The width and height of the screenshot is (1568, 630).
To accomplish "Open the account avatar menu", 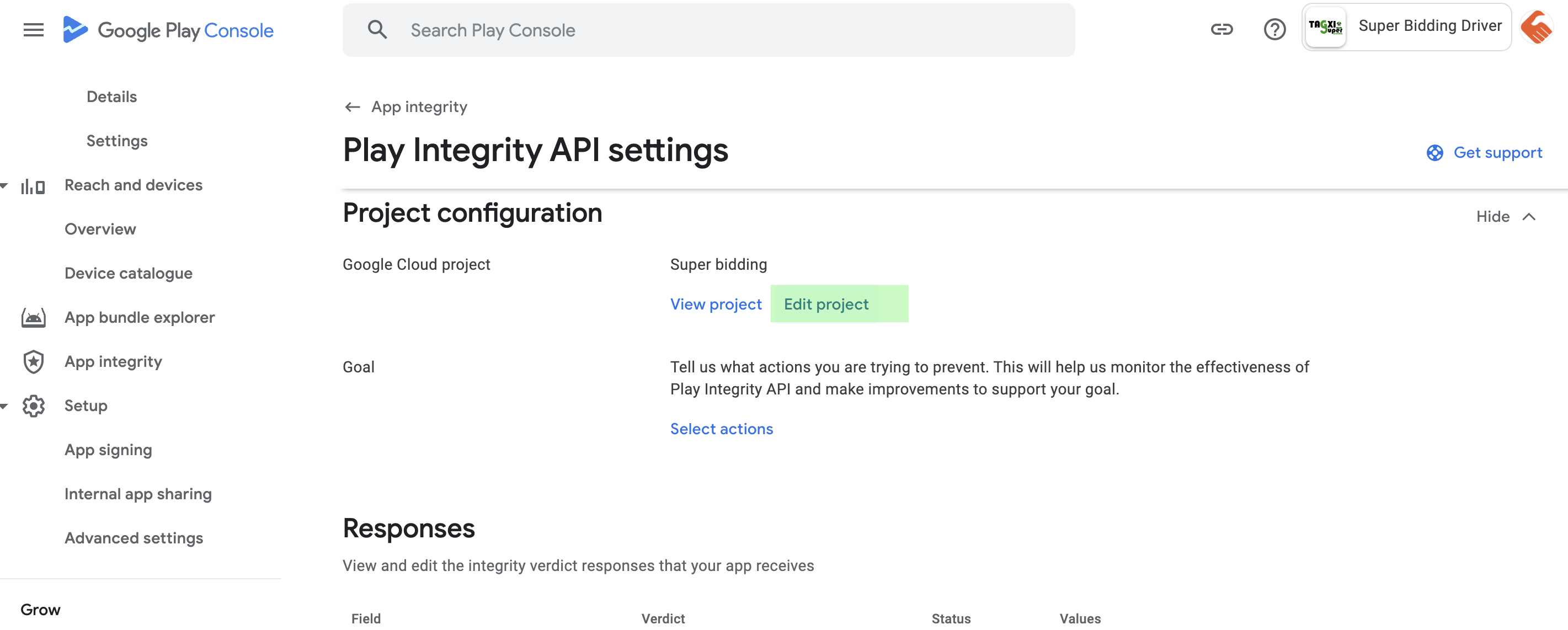I will coord(1537,27).
